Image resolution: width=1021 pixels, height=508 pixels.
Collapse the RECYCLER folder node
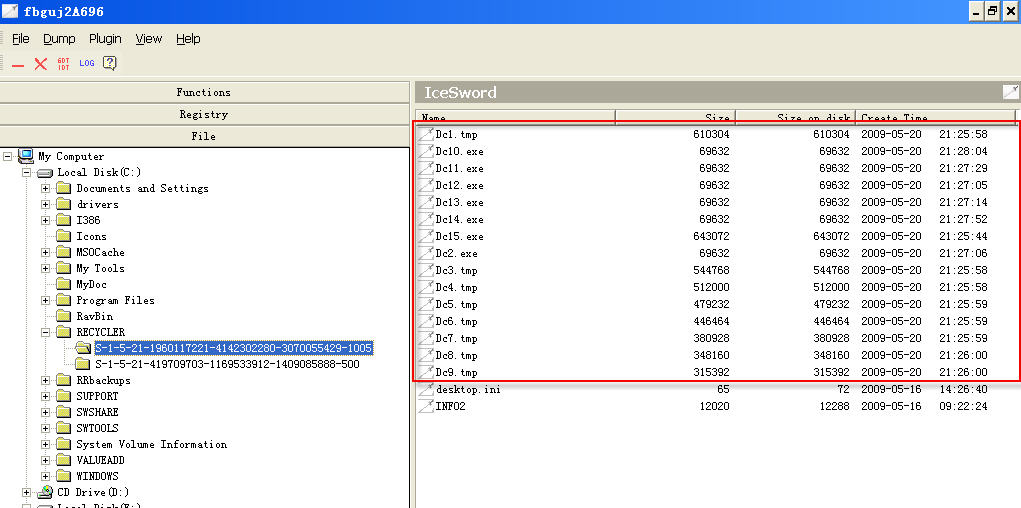[46, 332]
